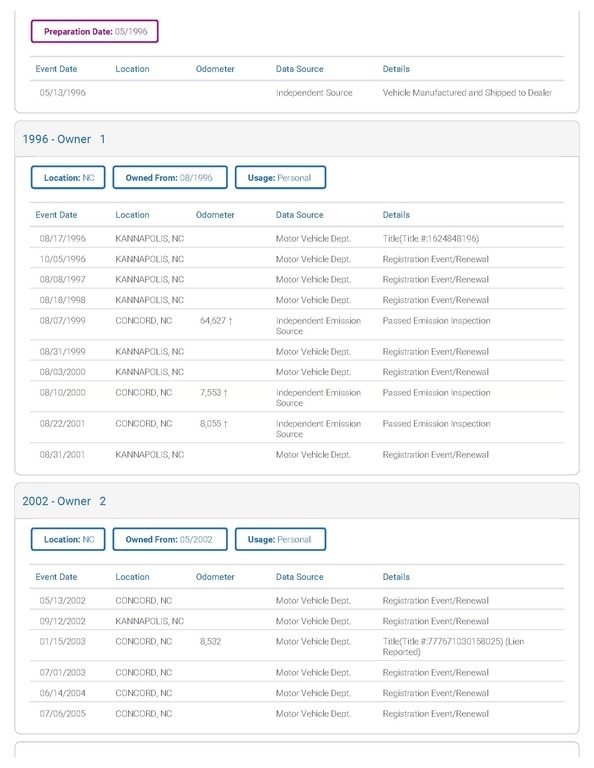
Task: Click Event Date column header in Owner 1 table
Action: click(56, 215)
